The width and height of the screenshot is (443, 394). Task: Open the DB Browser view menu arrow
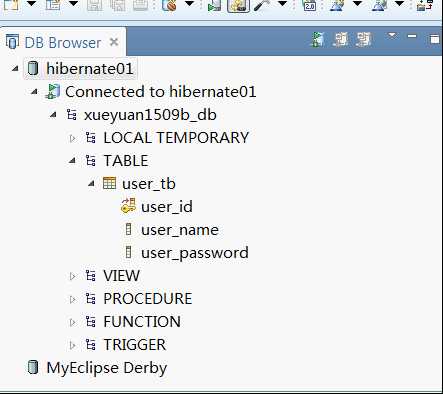tap(392, 35)
